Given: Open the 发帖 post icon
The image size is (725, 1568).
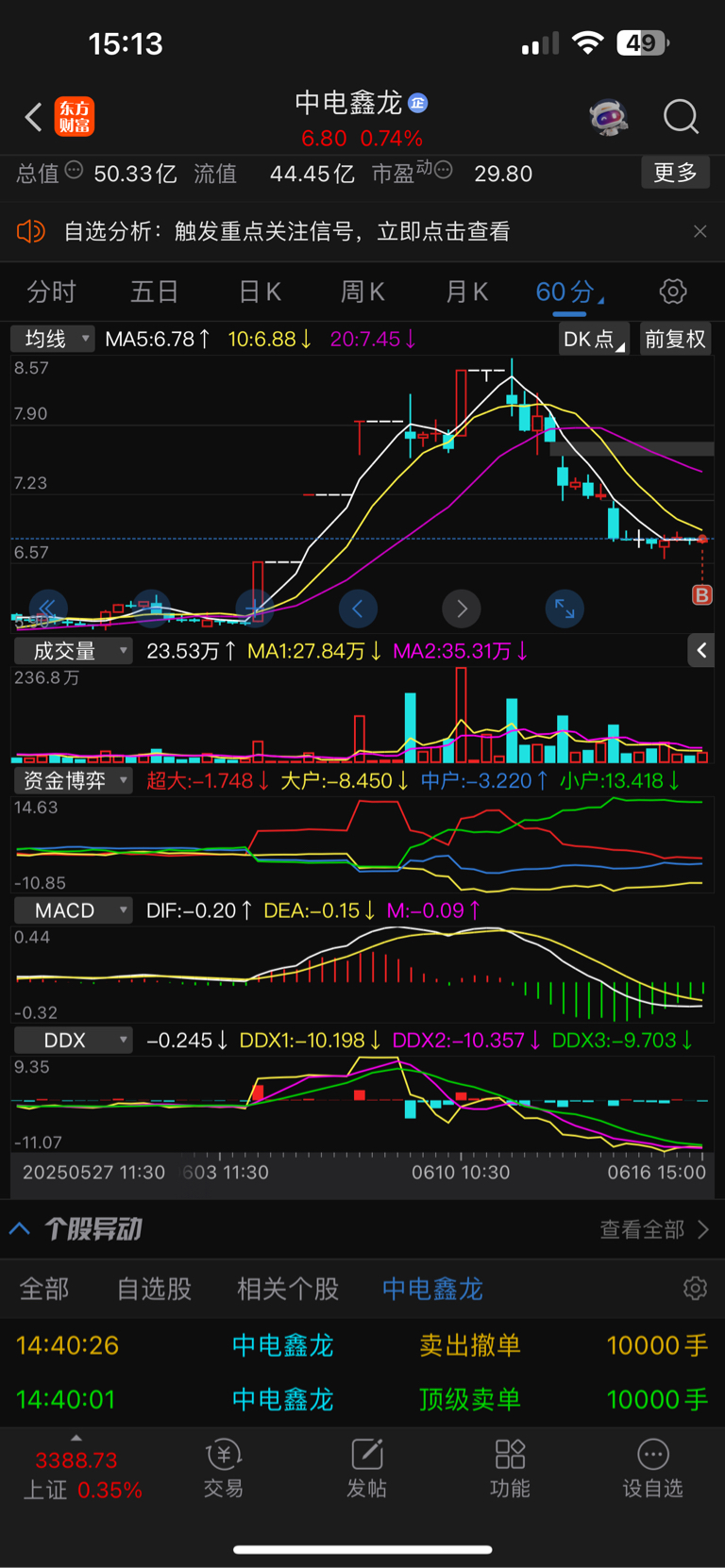Looking at the screenshot, I should click(x=366, y=1468).
